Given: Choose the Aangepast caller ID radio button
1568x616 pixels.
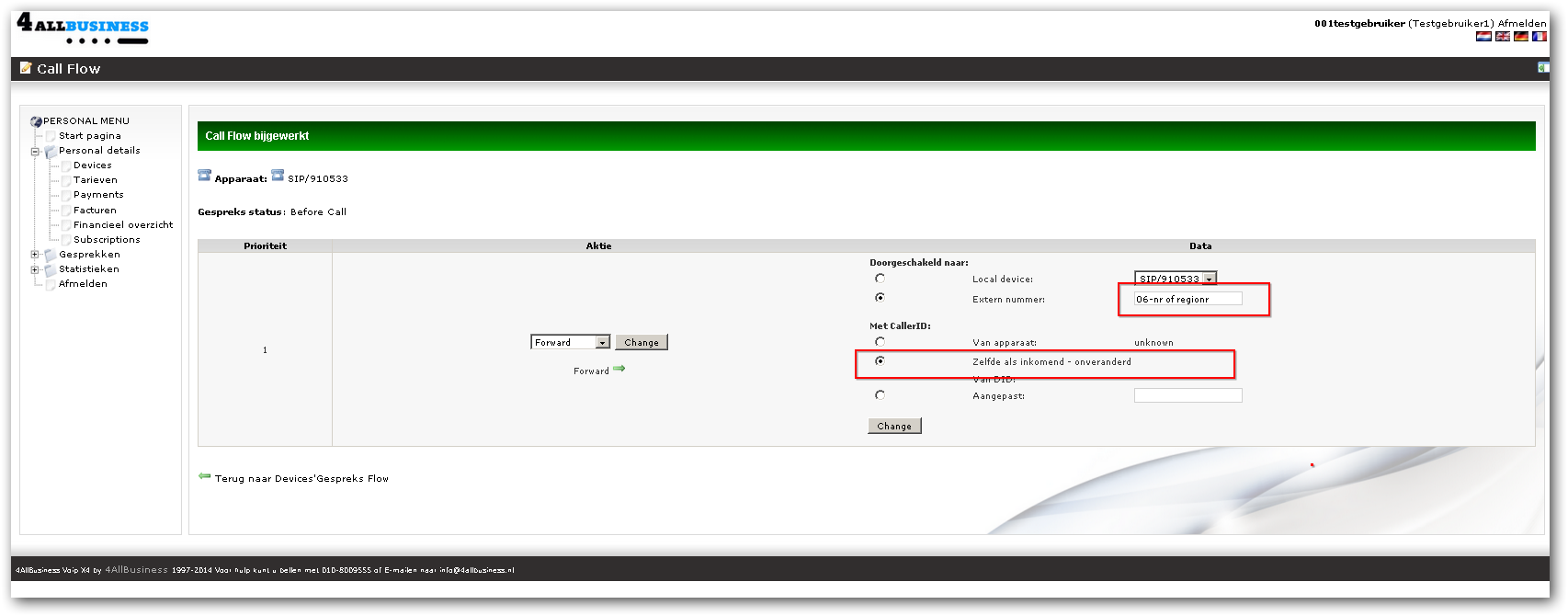Looking at the screenshot, I should 880,395.
